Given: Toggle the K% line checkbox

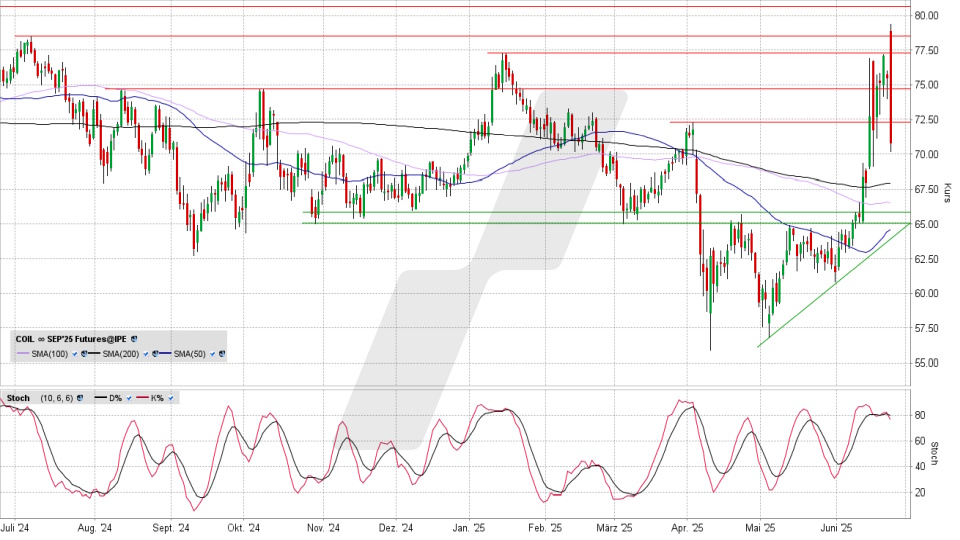Looking at the screenshot, I should point(171,398).
